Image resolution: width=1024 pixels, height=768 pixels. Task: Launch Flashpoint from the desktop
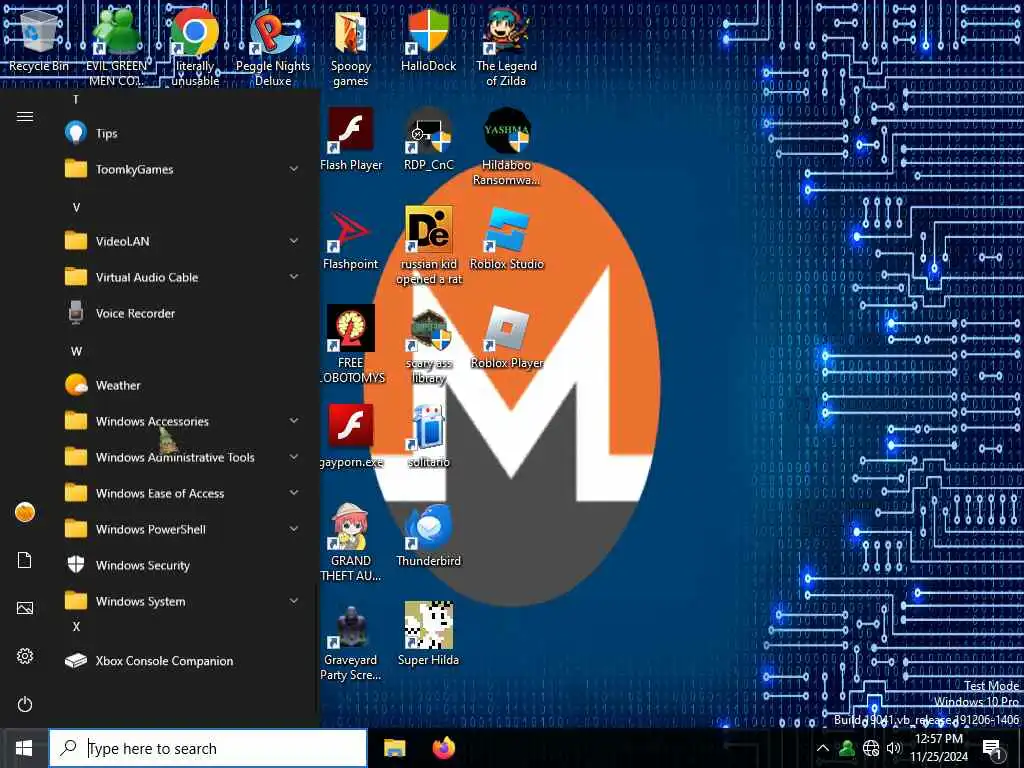pos(351,238)
